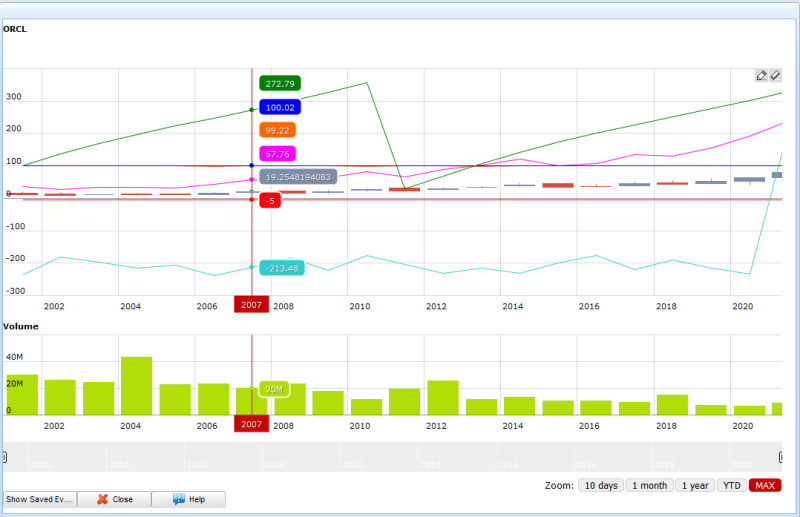
Task: Select the MAX zoom option
Action: (765, 485)
